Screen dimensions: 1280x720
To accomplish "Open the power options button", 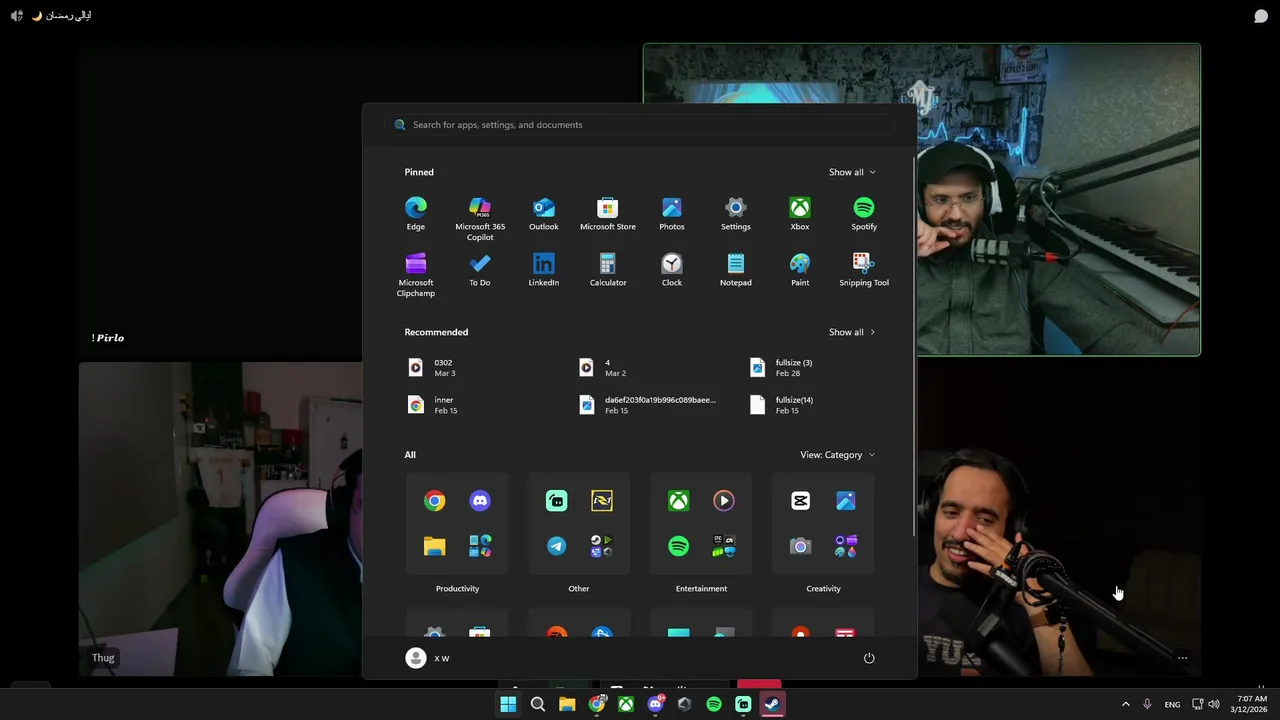I will 869,658.
